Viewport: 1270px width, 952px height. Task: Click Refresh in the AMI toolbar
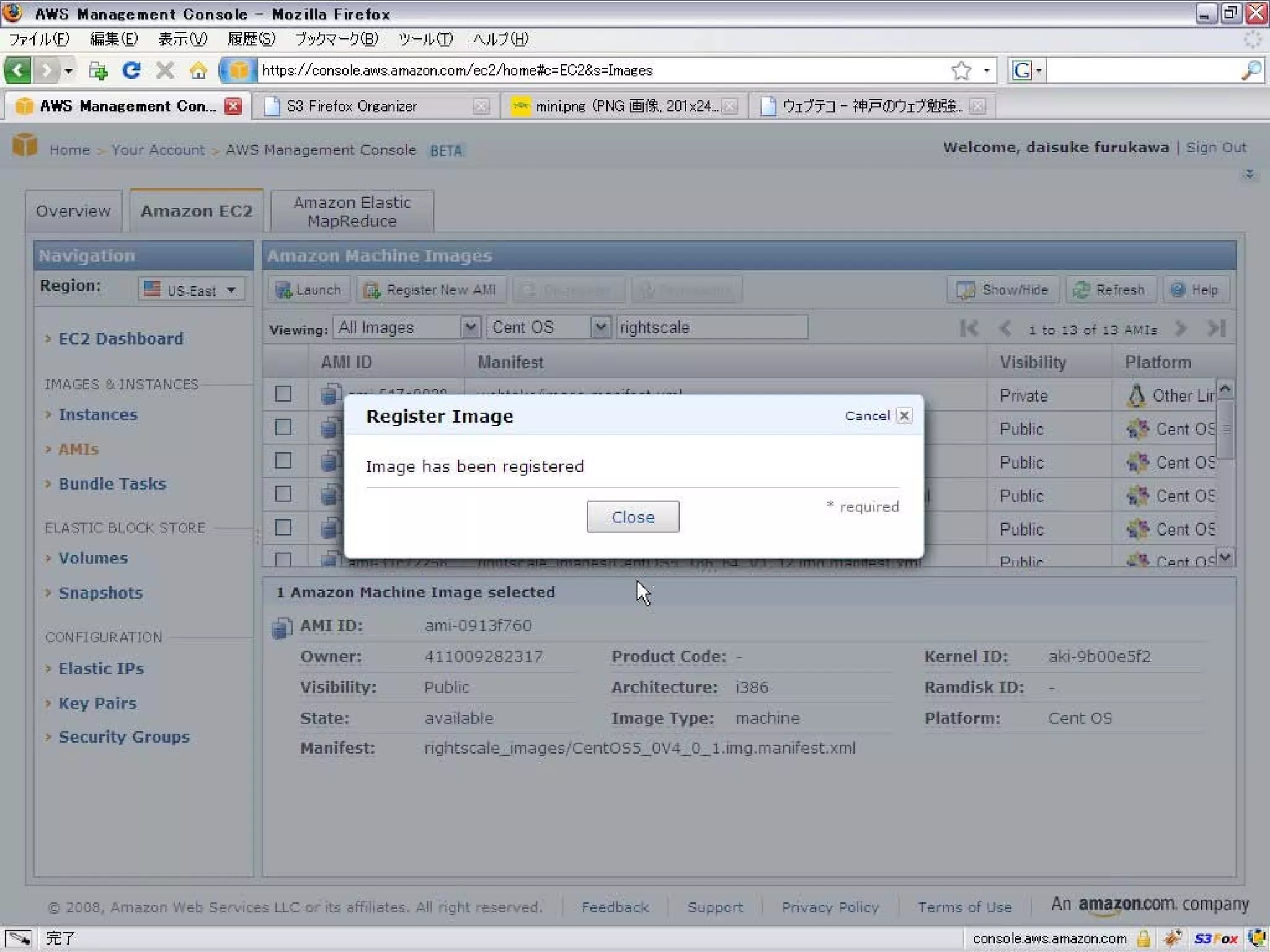pyautogui.click(x=1111, y=289)
